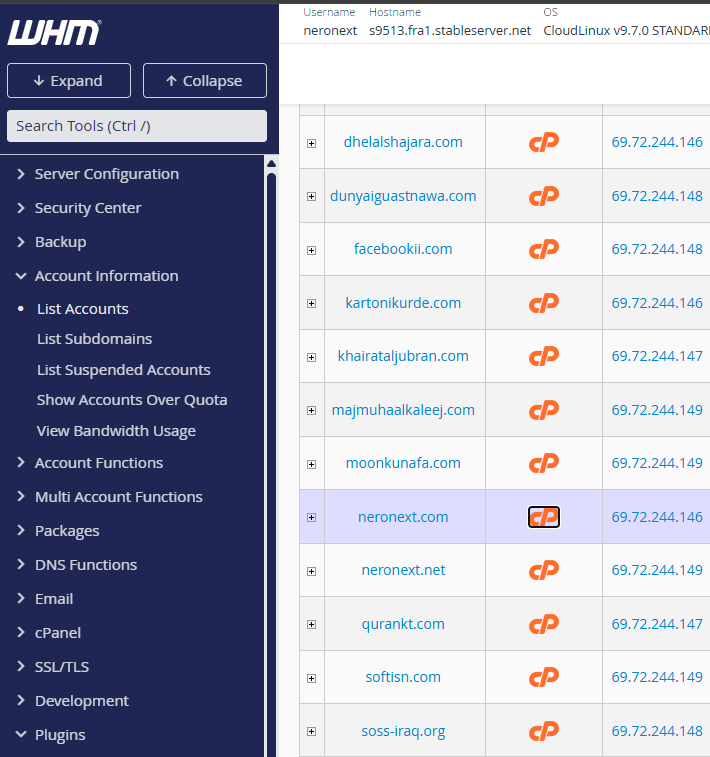This screenshot has height=757, width=710.
Task: Open cPanel for dhelalshajara.com account
Action: point(543,142)
